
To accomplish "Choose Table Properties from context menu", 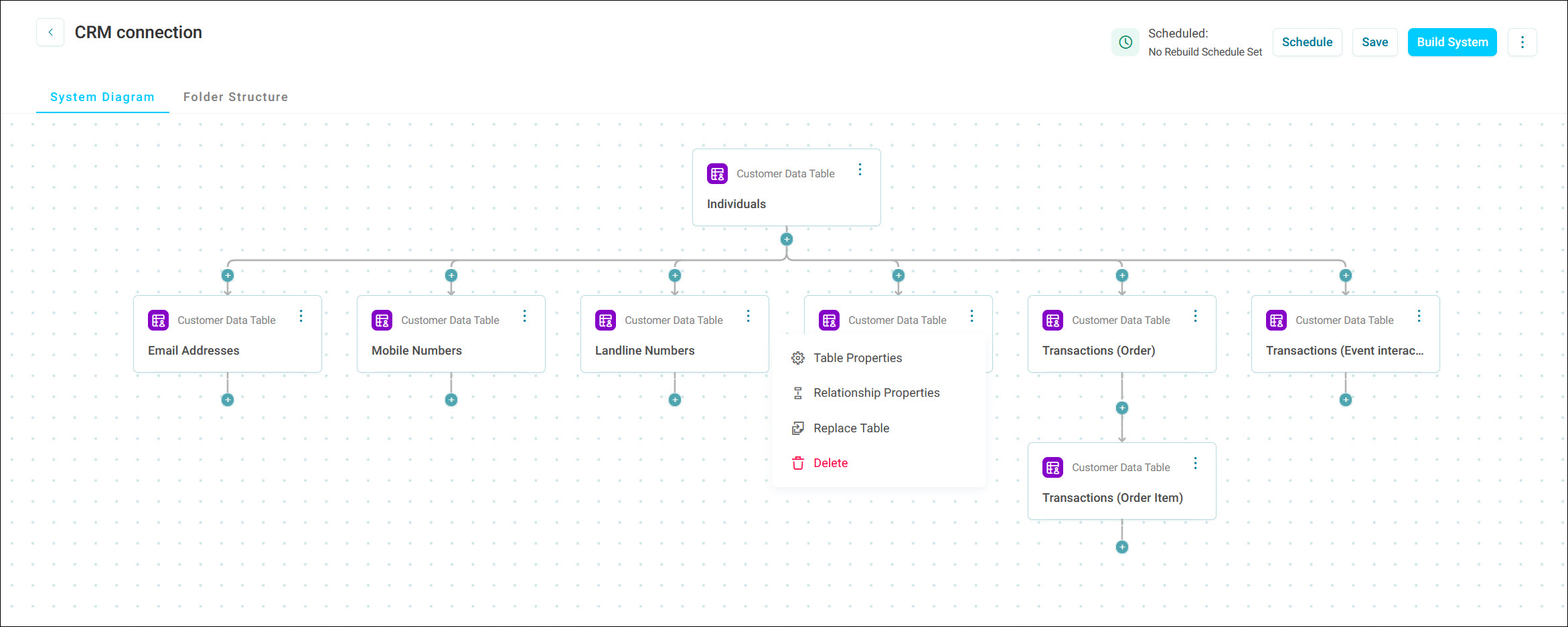I will tap(878, 358).
